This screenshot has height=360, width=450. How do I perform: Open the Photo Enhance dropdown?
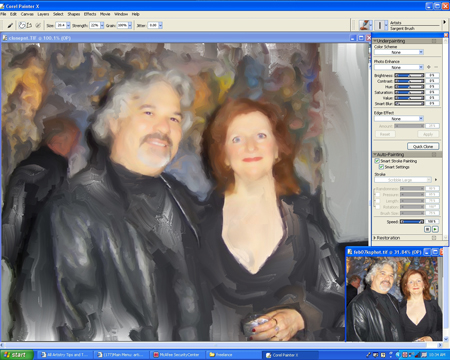(399, 67)
